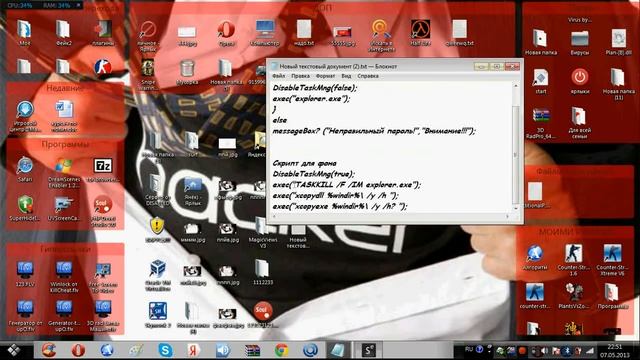Viewport: 640px width, 360px height.
Task: Open the Вид menu in Notepad
Action: 346,76
